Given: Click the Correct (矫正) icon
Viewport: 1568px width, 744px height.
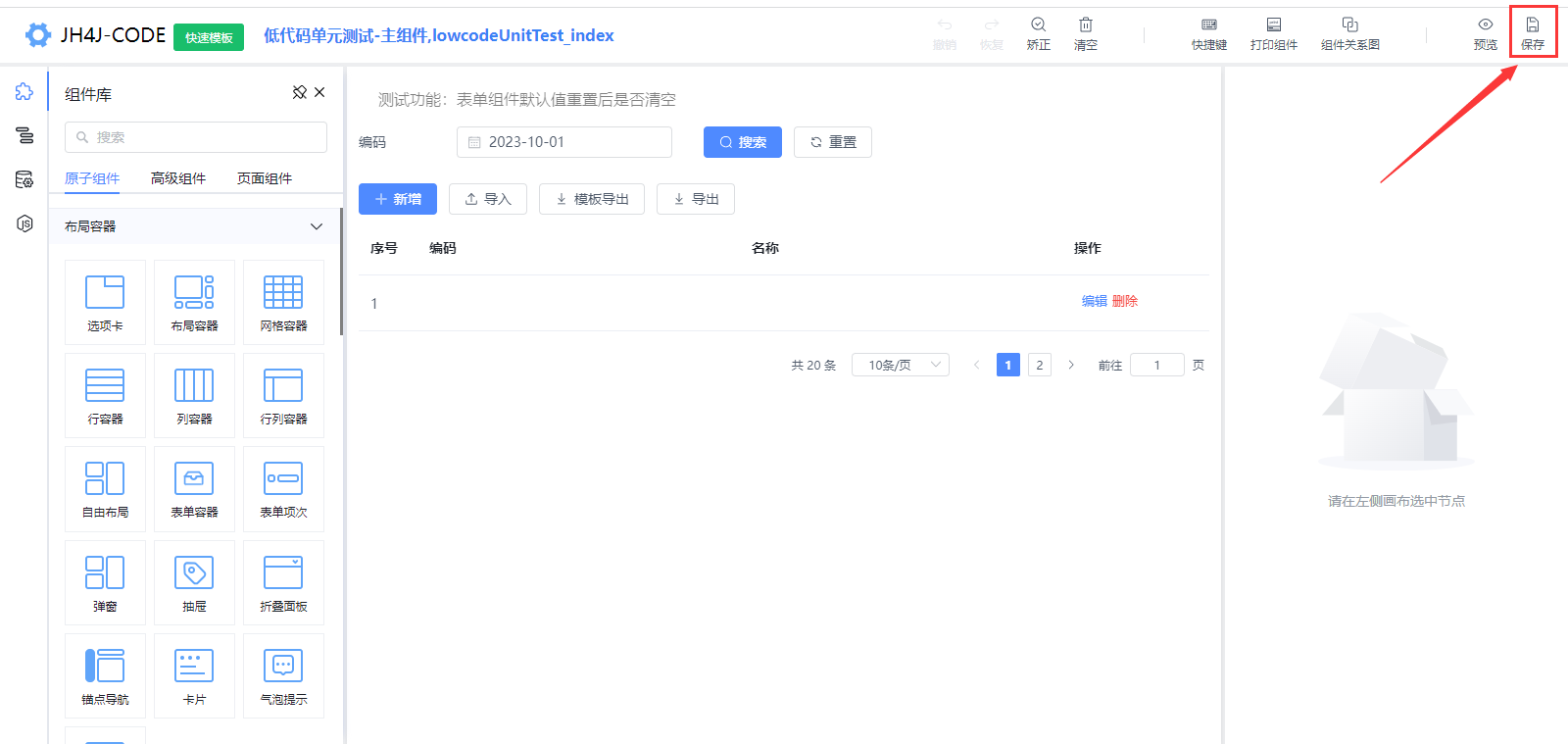Looking at the screenshot, I should pyautogui.click(x=1039, y=33).
